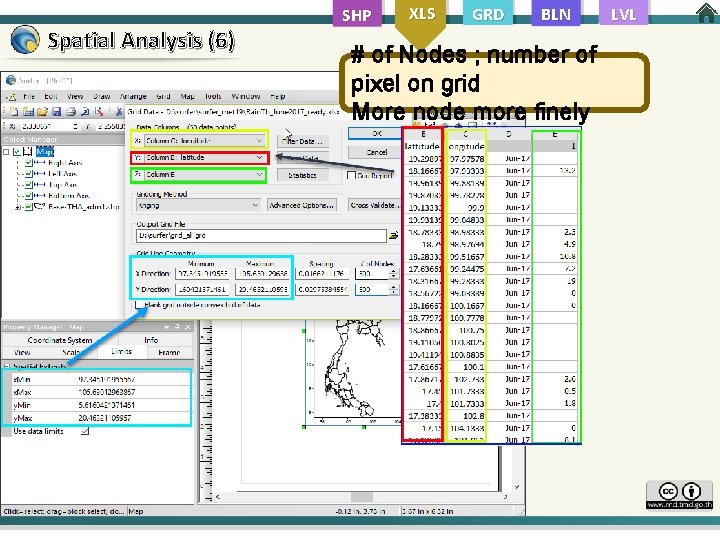Viewport: 720px width, 540px height.
Task: Select the xMax value in Property Manager
Action: [x=107, y=392]
